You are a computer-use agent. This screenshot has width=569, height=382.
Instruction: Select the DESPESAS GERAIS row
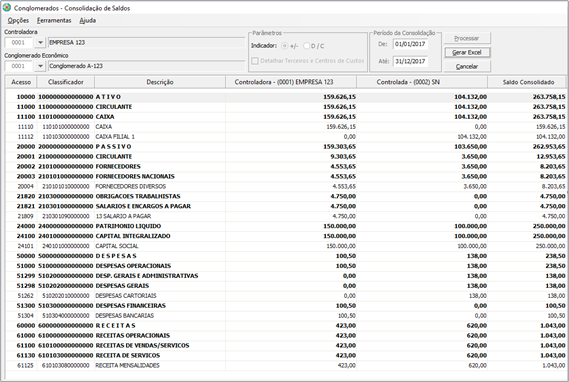[286, 286]
